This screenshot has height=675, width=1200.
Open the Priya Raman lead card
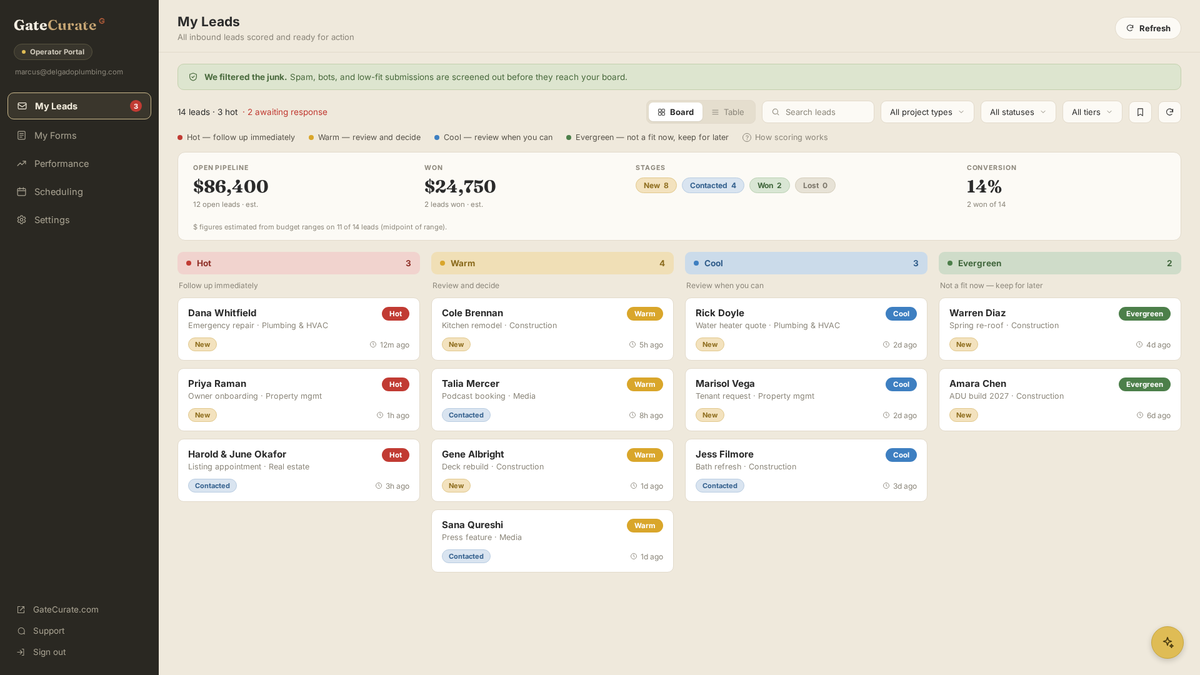coord(299,400)
